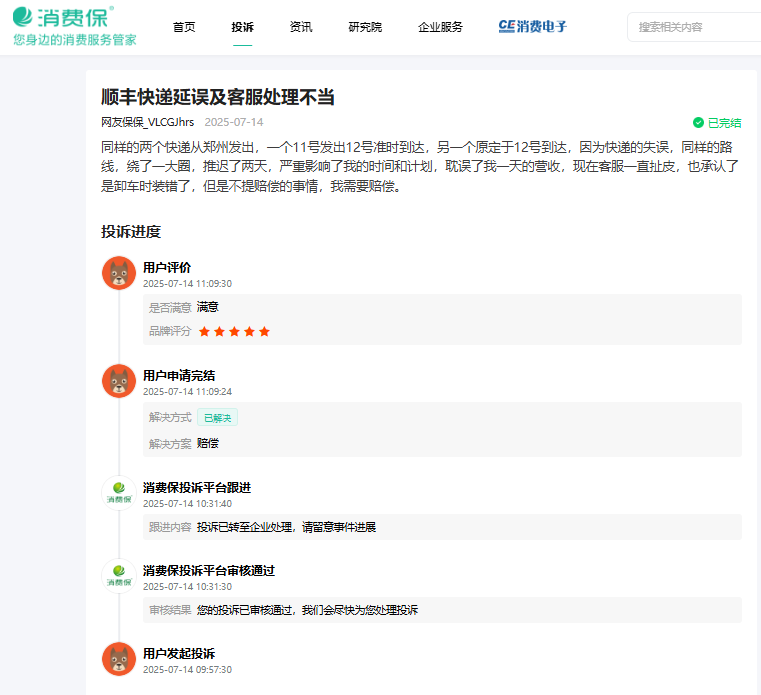Click timestamp 2025-07-14 09:57:30
Screen dimensions: 761x695
tap(187, 670)
